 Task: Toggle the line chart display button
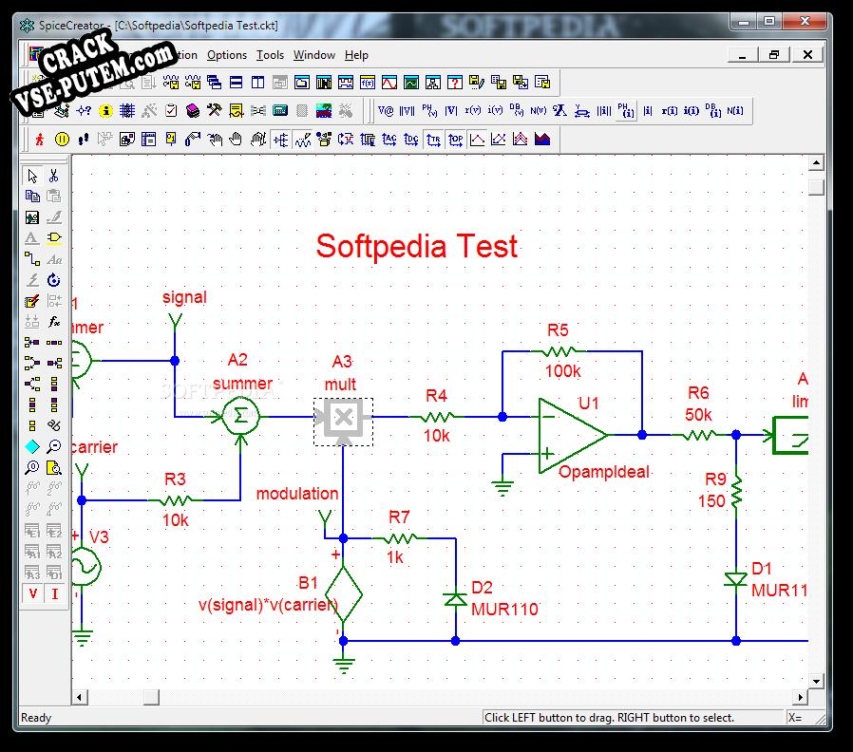coord(477,139)
